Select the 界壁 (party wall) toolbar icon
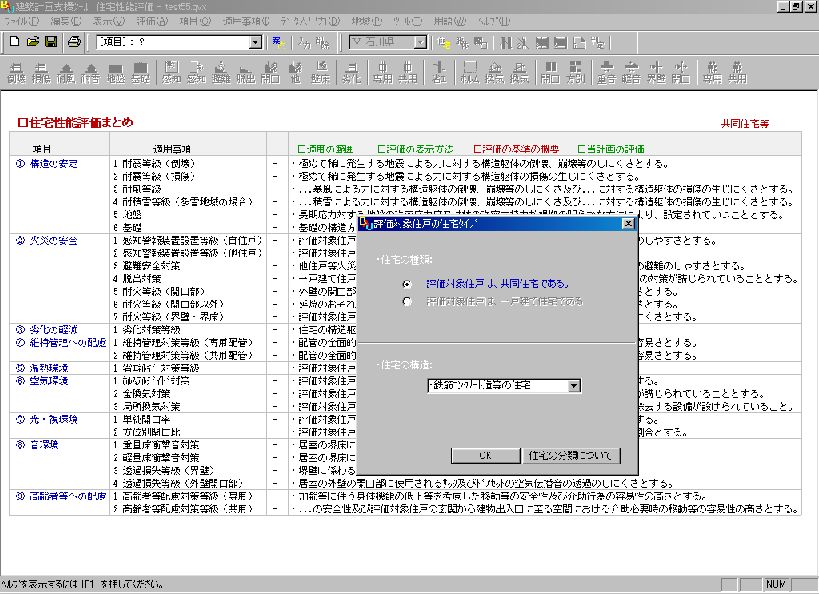 coord(656,73)
